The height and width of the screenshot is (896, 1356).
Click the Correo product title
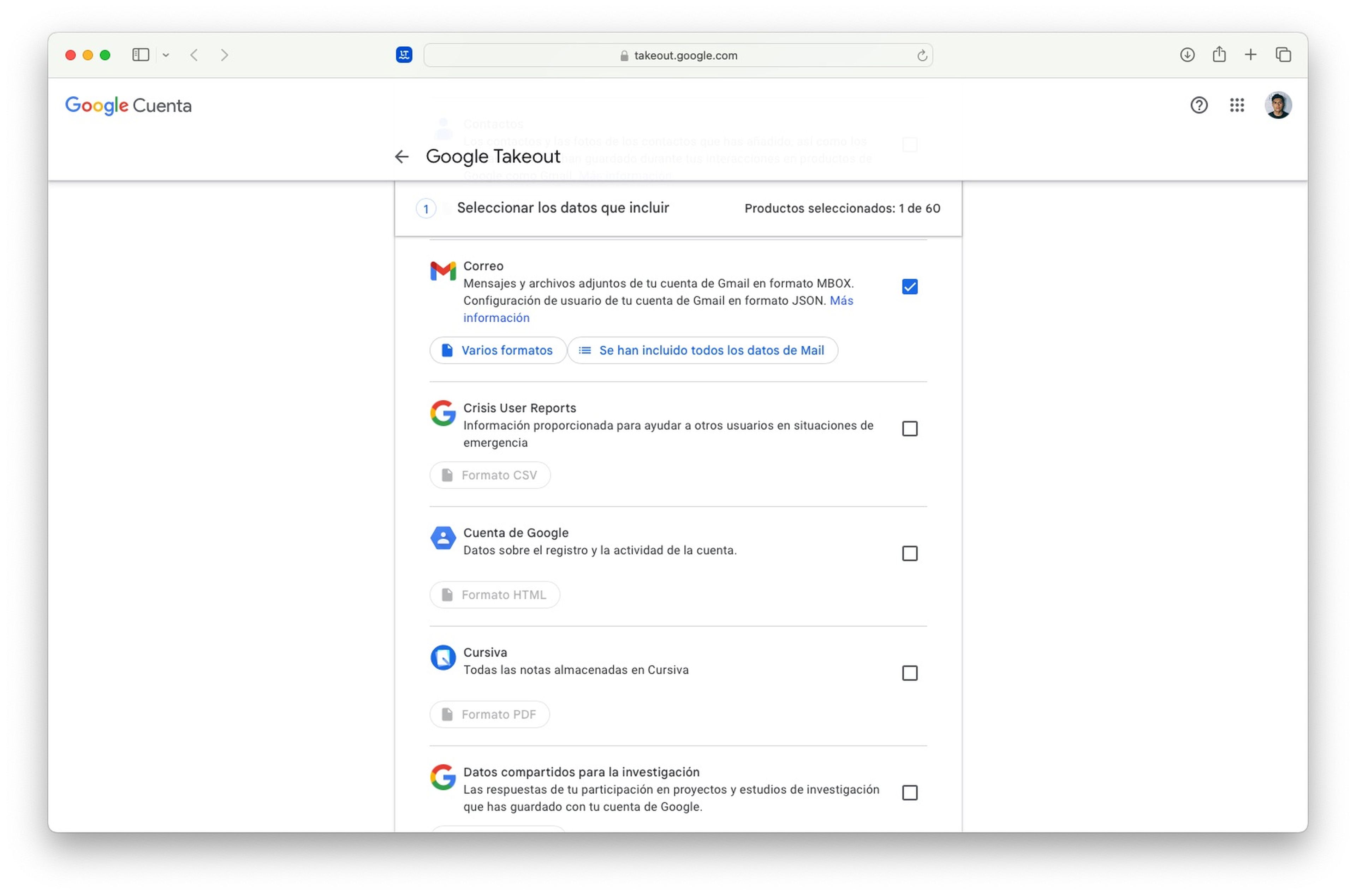[x=483, y=266]
